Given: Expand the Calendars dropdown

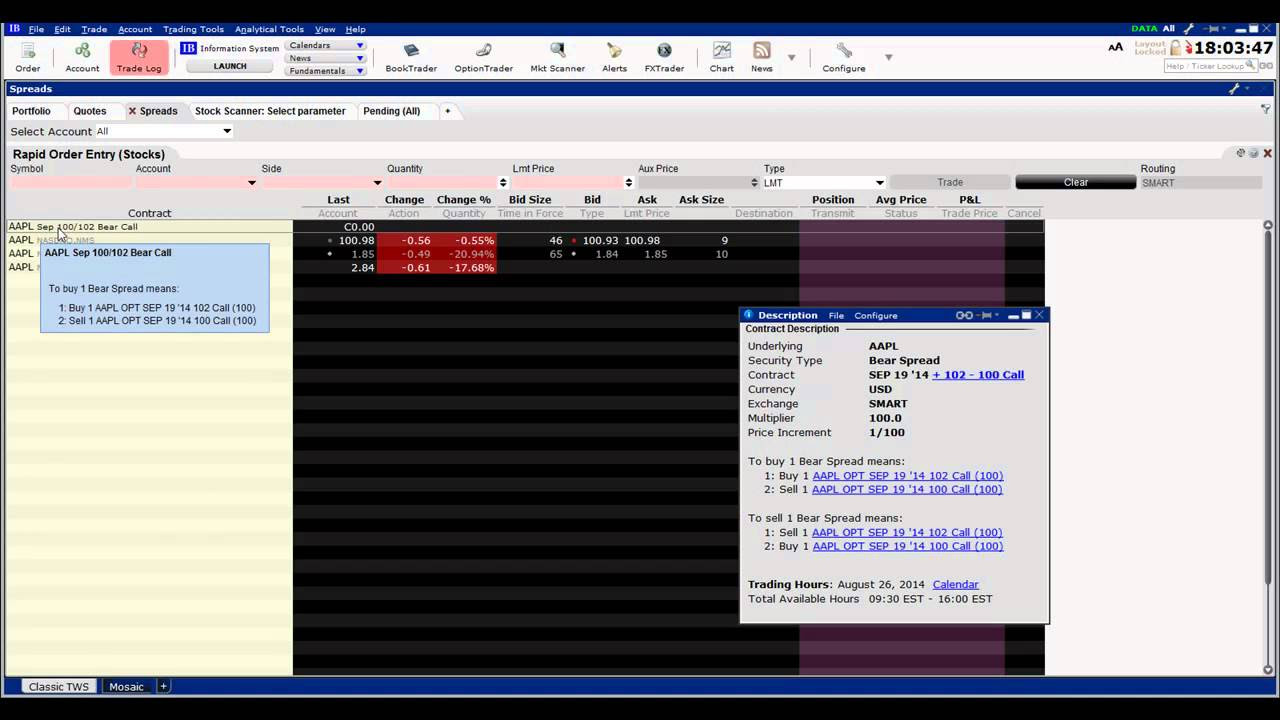Looking at the screenshot, I should (360, 45).
